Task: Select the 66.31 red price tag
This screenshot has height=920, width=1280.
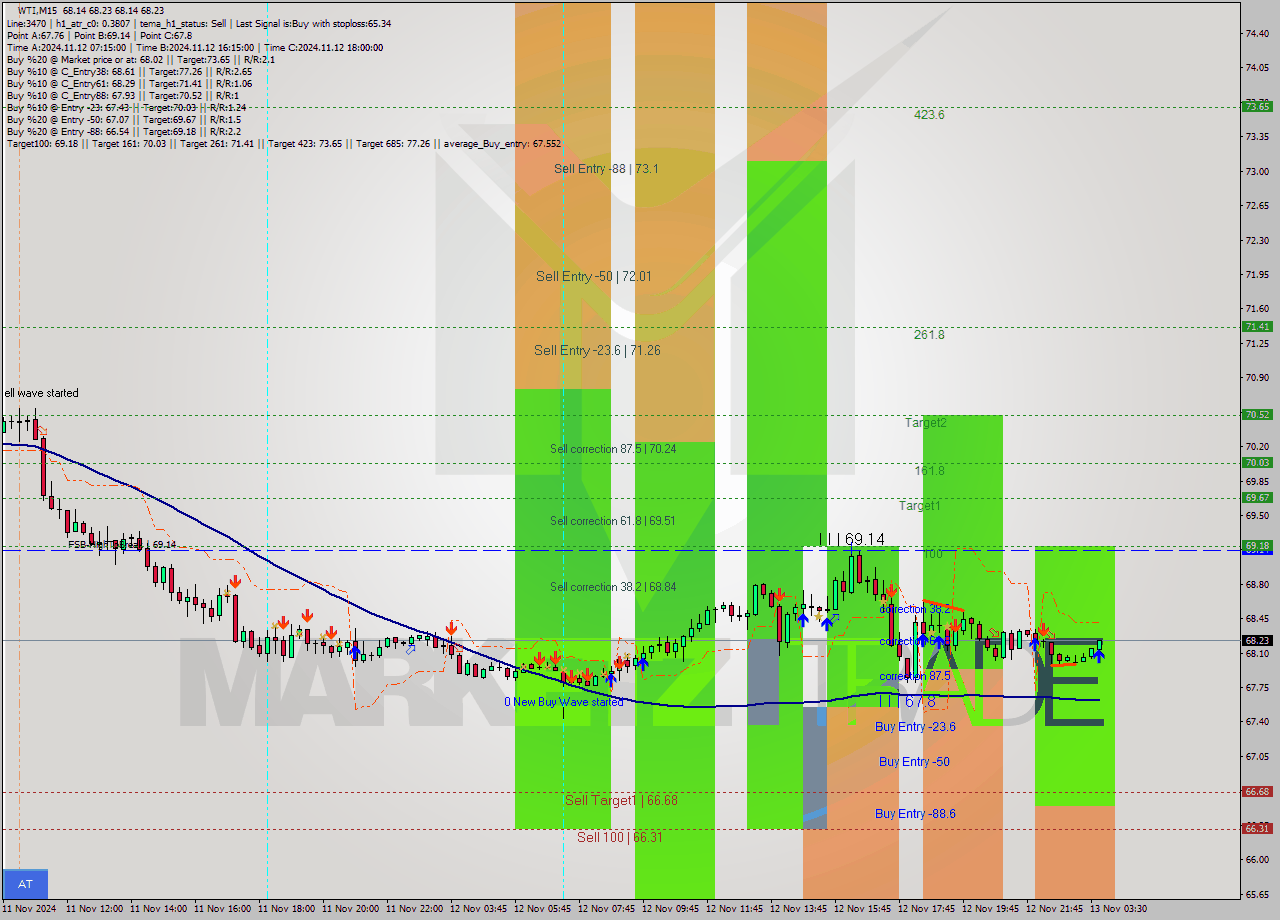Action: 1257,829
